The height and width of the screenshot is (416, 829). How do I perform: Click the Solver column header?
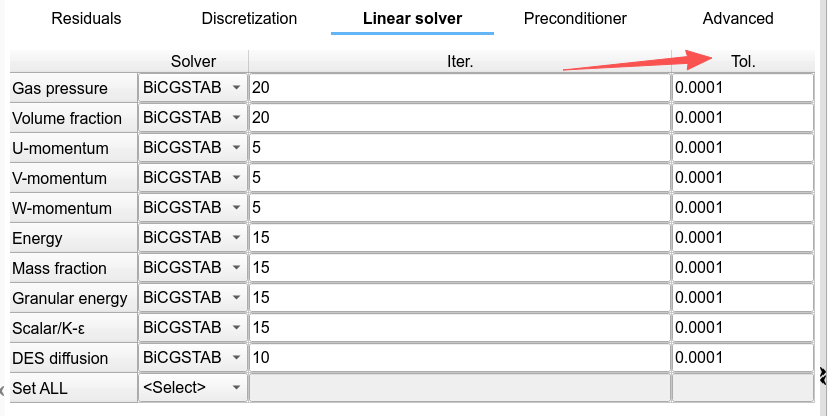point(193,61)
